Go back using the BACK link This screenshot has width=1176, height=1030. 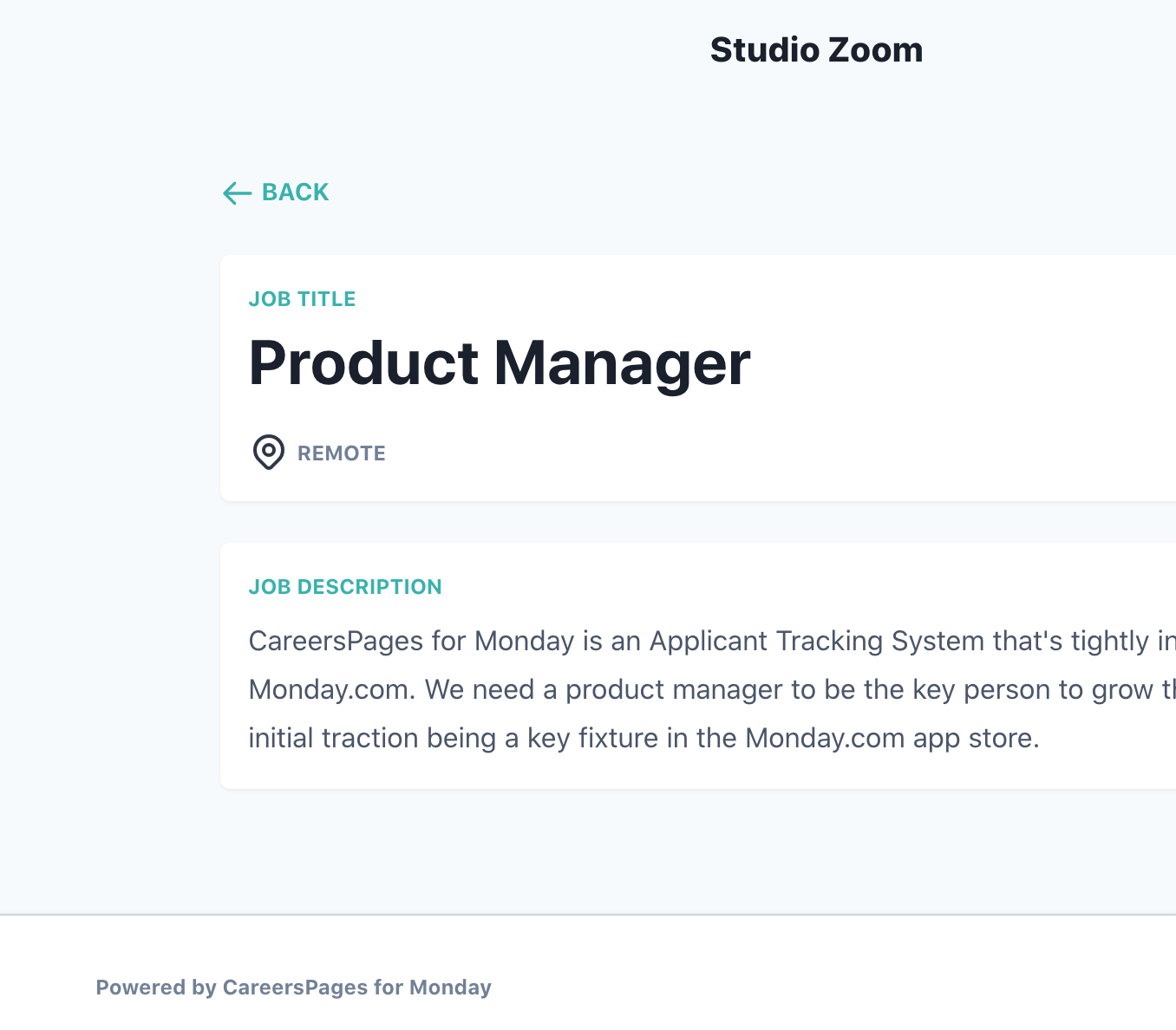(x=276, y=192)
